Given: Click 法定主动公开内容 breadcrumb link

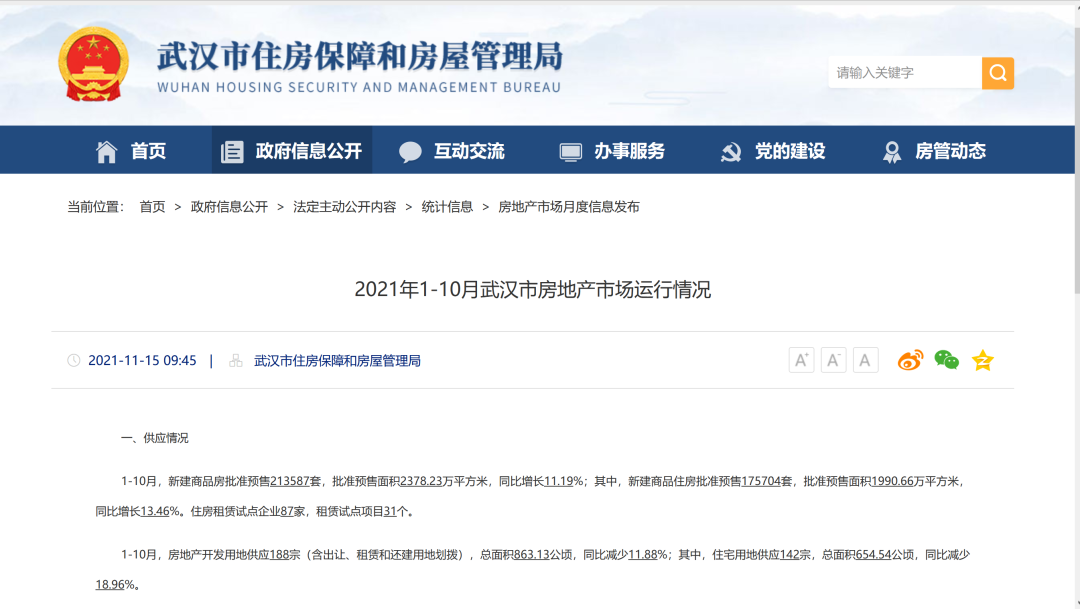Looking at the screenshot, I should pyautogui.click(x=344, y=207).
